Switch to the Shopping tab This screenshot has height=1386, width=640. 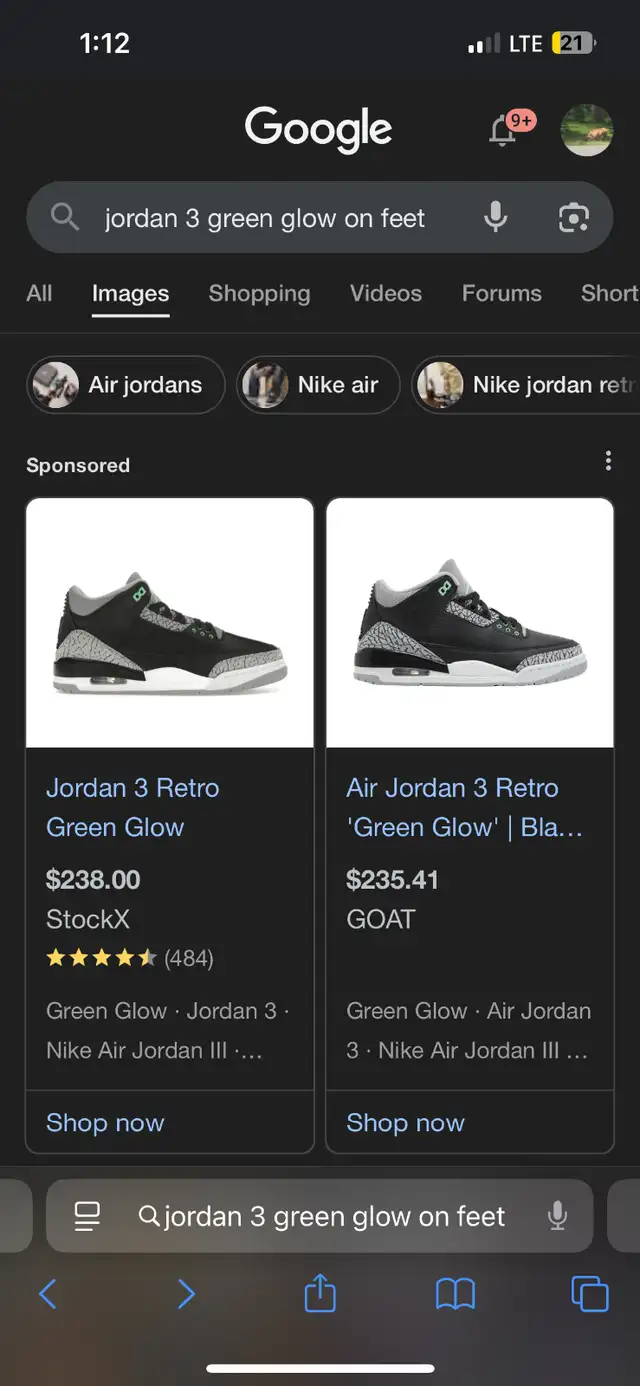click(259, 293)
